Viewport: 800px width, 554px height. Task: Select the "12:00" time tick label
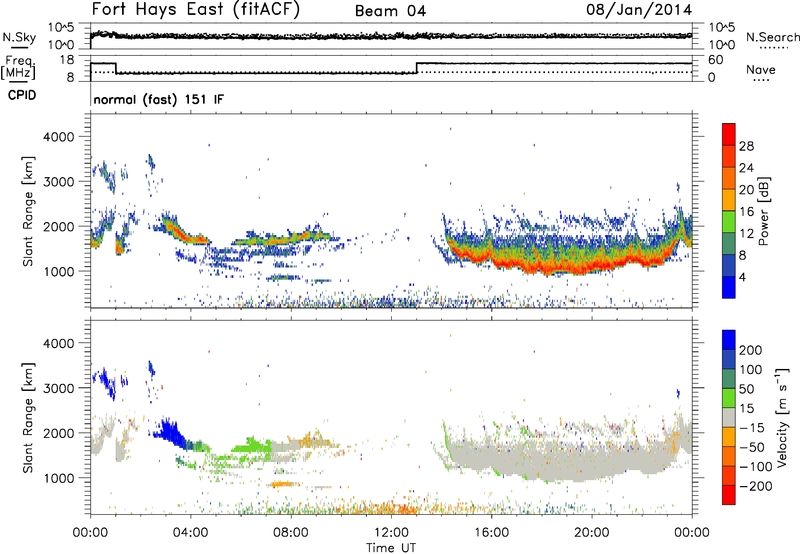[391, 533]
